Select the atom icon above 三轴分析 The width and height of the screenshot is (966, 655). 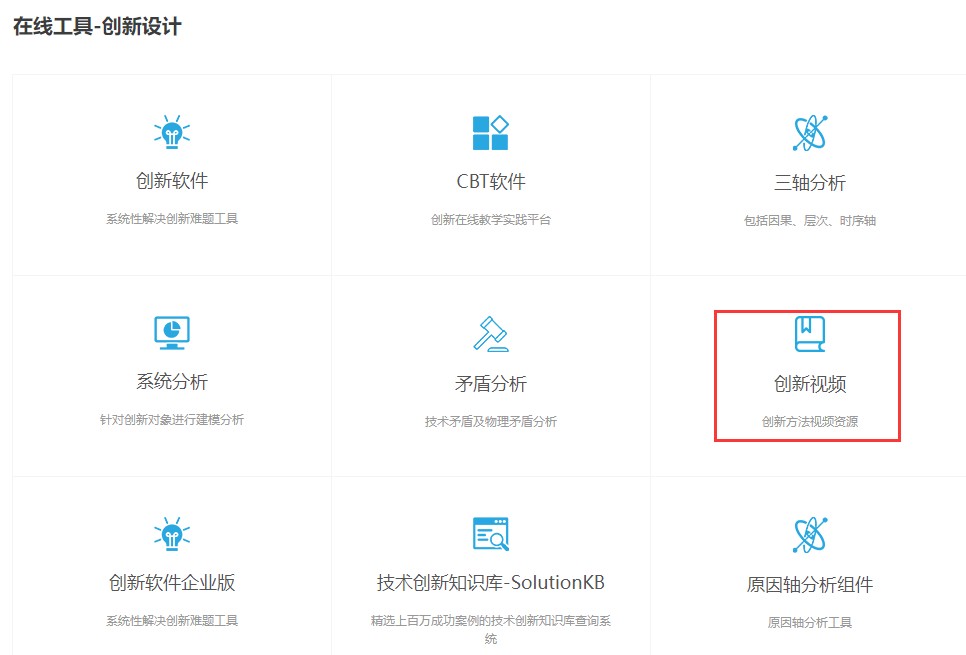[809, 132]
